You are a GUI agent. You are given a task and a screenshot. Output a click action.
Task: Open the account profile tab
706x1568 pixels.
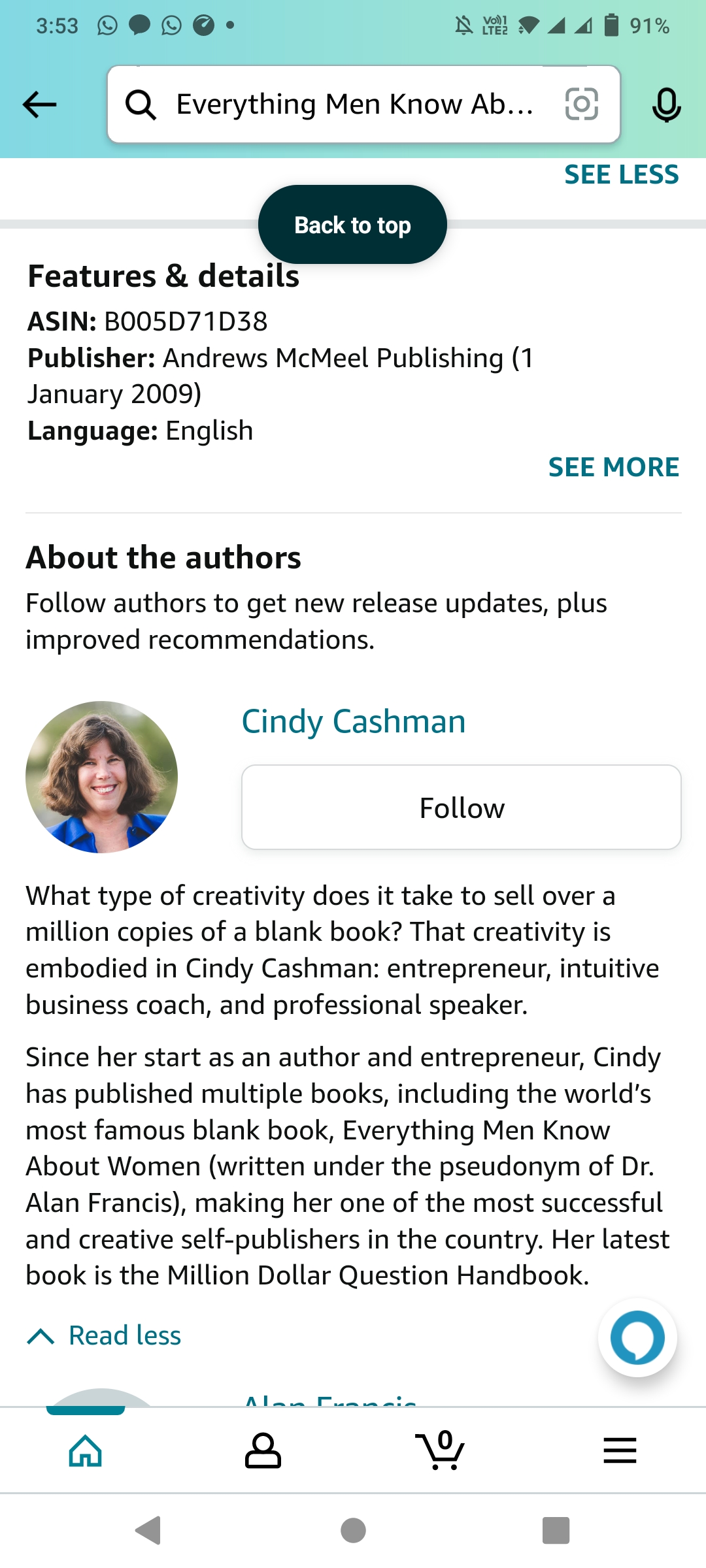click(263, 1450)
